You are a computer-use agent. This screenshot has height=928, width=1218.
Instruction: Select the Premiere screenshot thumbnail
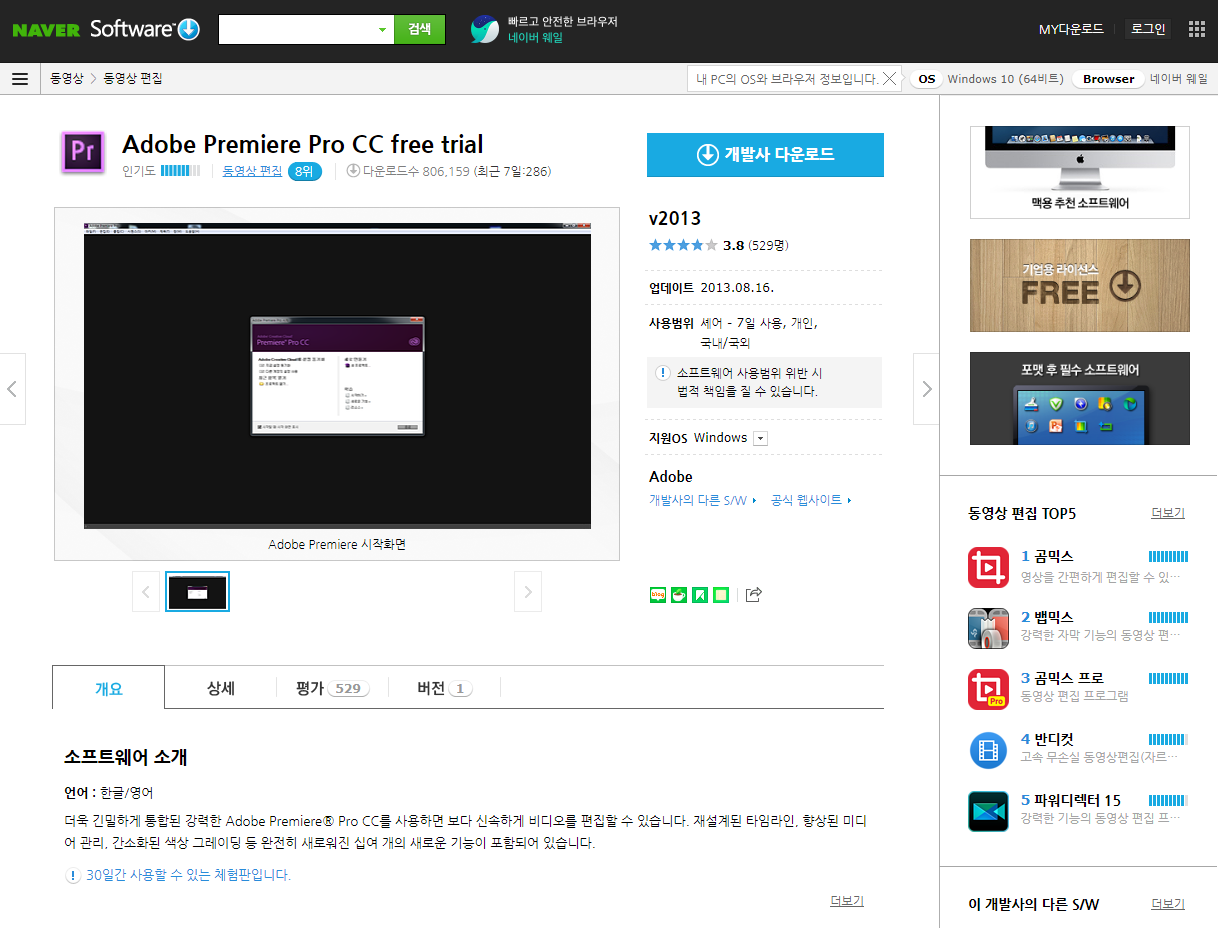pyautogui.click(x=198, y=592)
